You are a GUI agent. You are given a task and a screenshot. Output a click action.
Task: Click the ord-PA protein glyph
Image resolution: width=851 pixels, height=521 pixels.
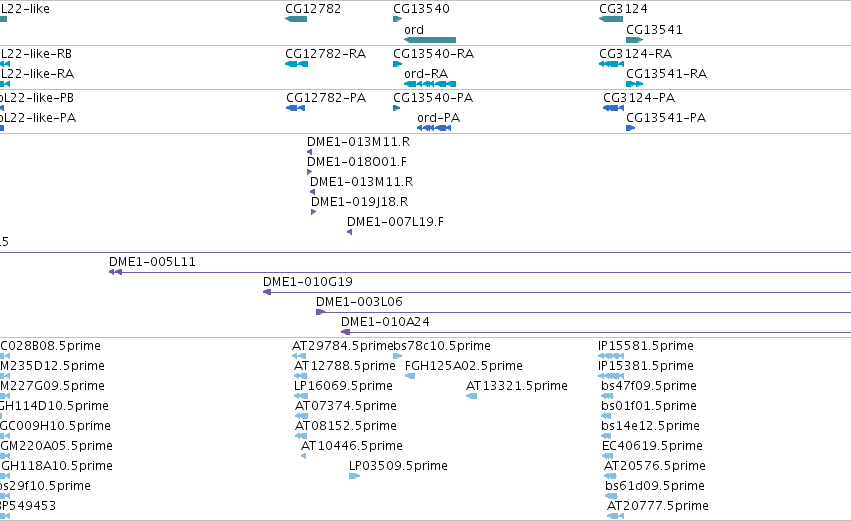click(434, 128)
